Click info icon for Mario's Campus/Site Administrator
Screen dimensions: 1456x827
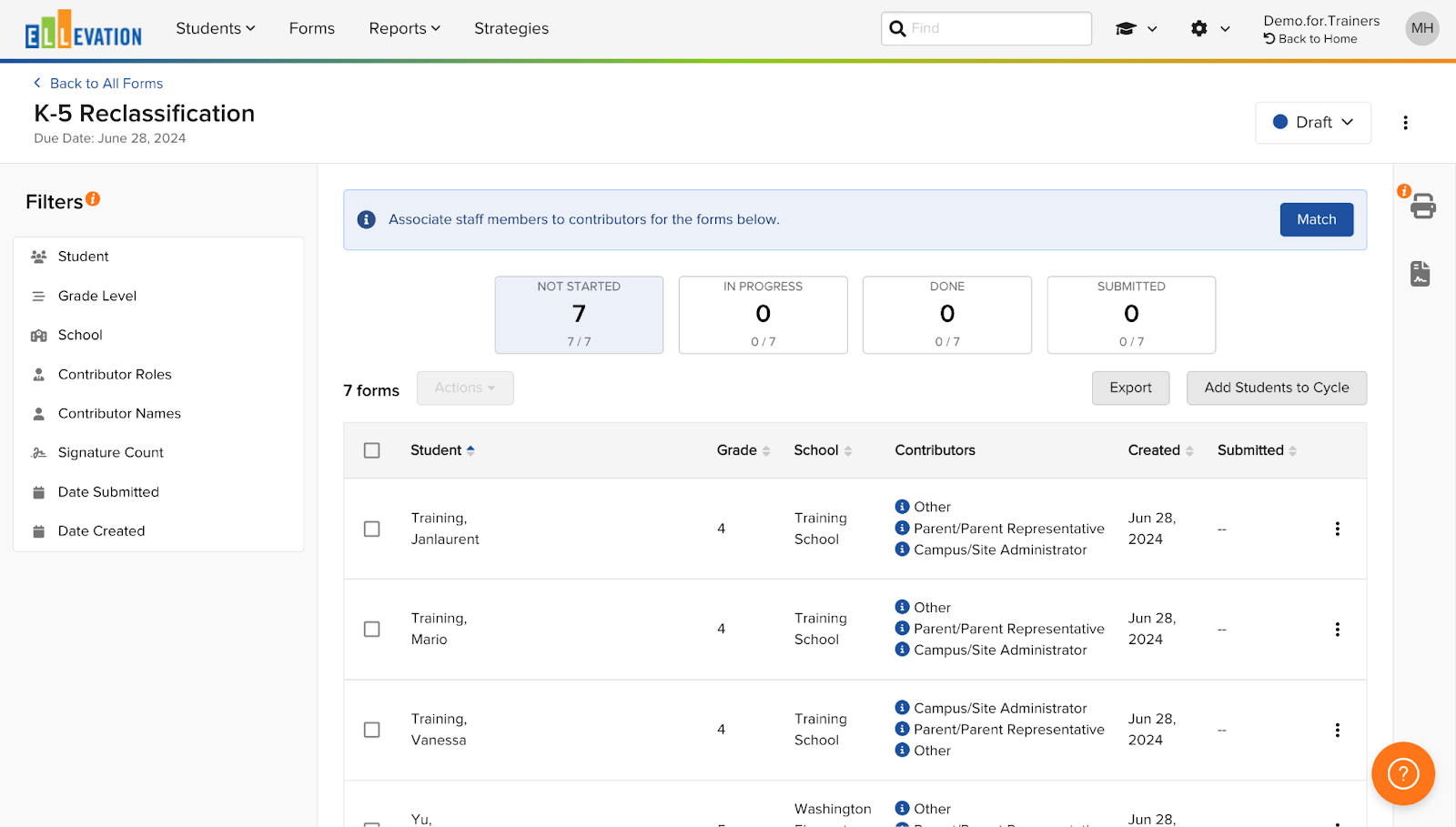pos(902,649)
